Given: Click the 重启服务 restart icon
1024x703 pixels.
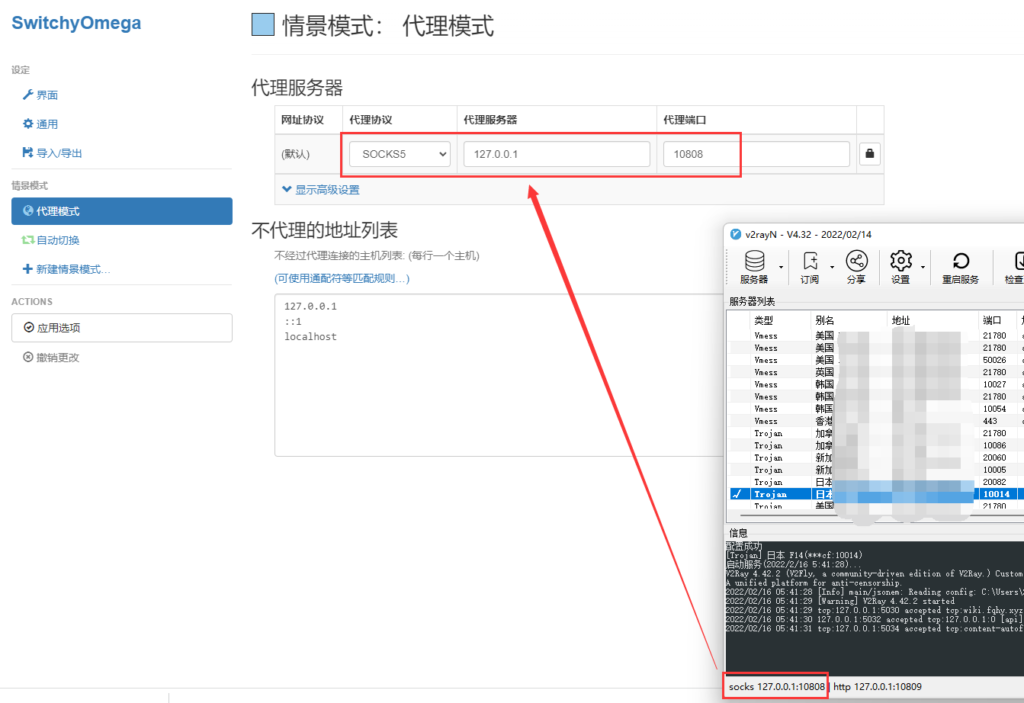Looking at the screenshot, I should pos(960,262).
